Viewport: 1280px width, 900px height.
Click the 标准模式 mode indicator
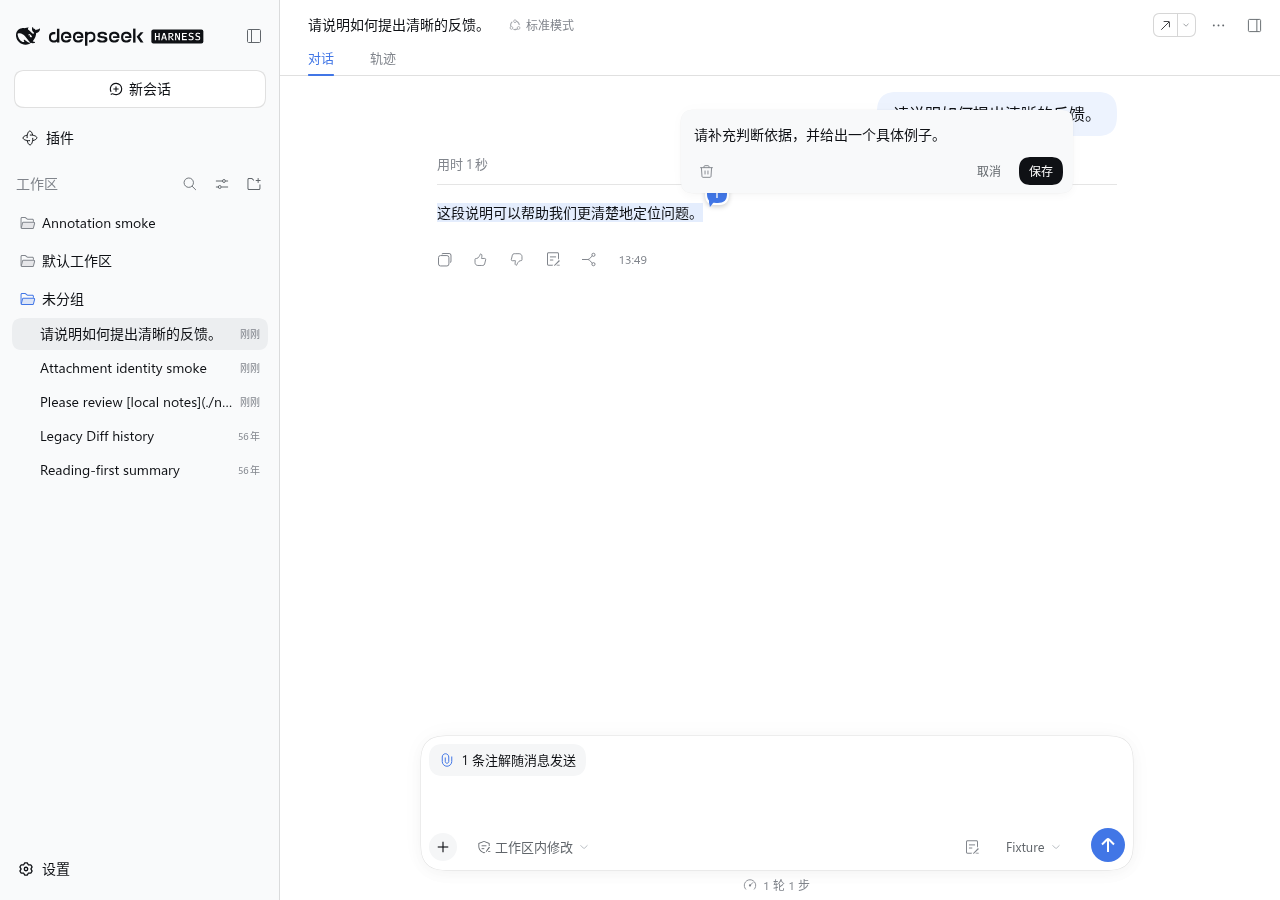point(541,25)
